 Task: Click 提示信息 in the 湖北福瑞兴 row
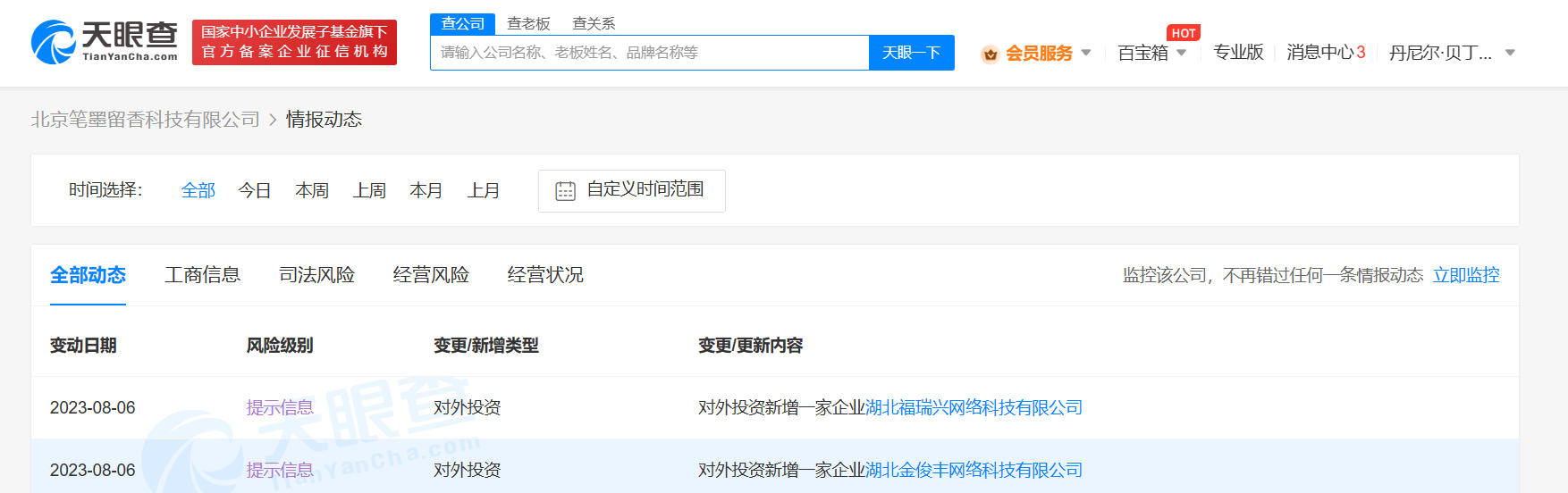(280, 408)
